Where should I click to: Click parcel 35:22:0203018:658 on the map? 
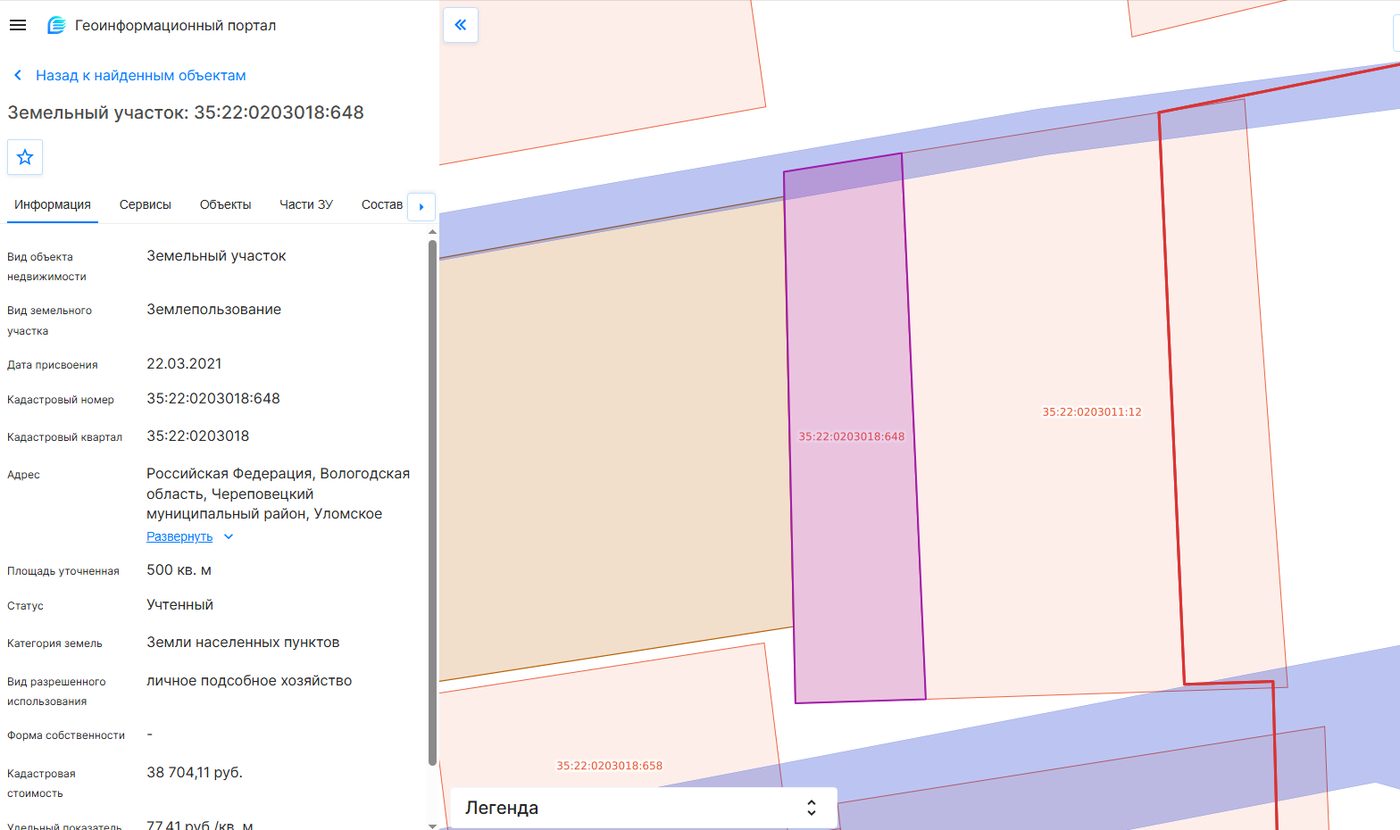pyautogui.click(x=610, y=766)
